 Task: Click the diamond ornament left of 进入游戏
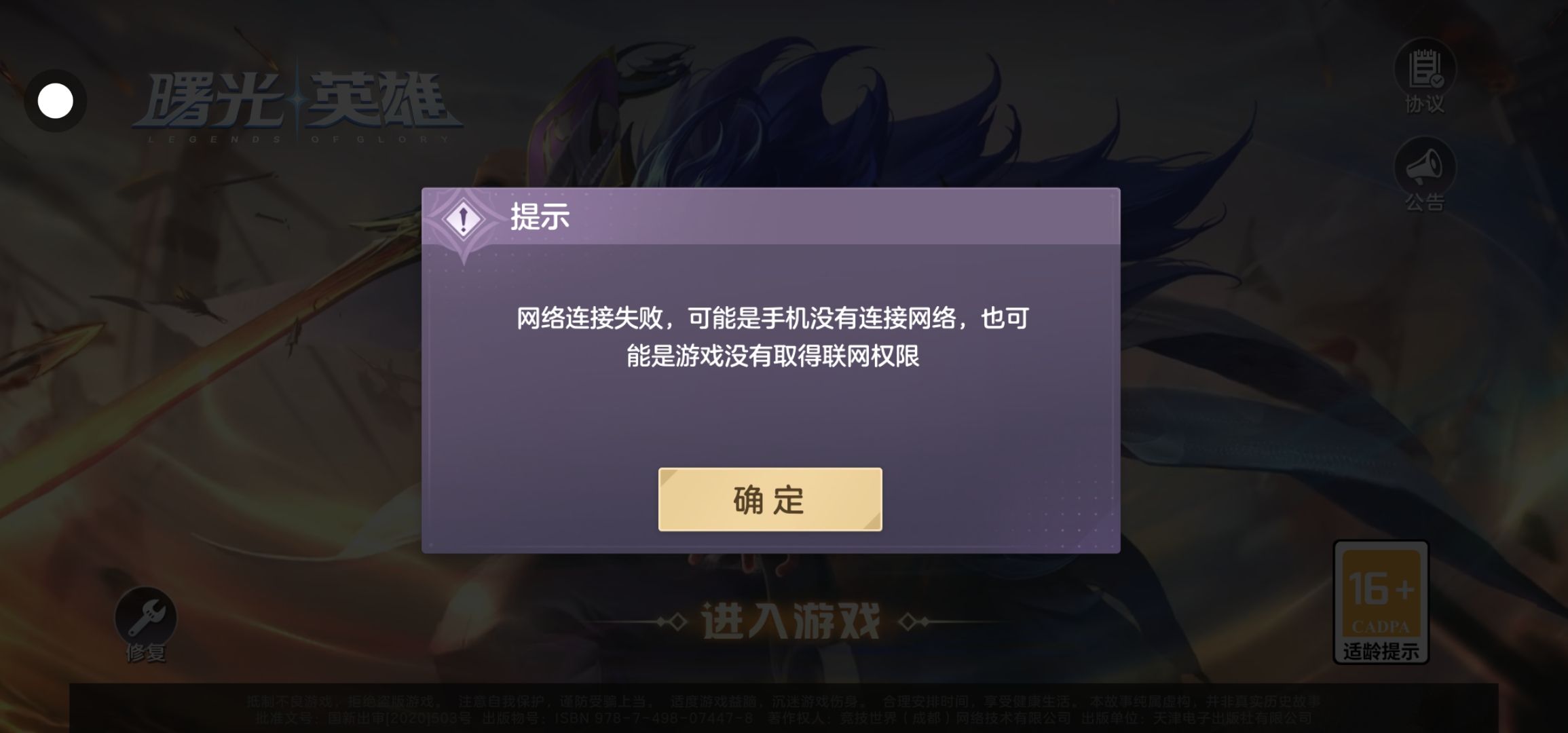pyautogui.click(x=672, y=622)
